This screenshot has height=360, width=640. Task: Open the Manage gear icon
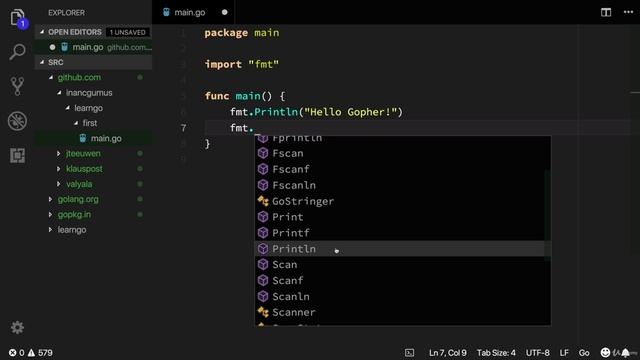17,327
